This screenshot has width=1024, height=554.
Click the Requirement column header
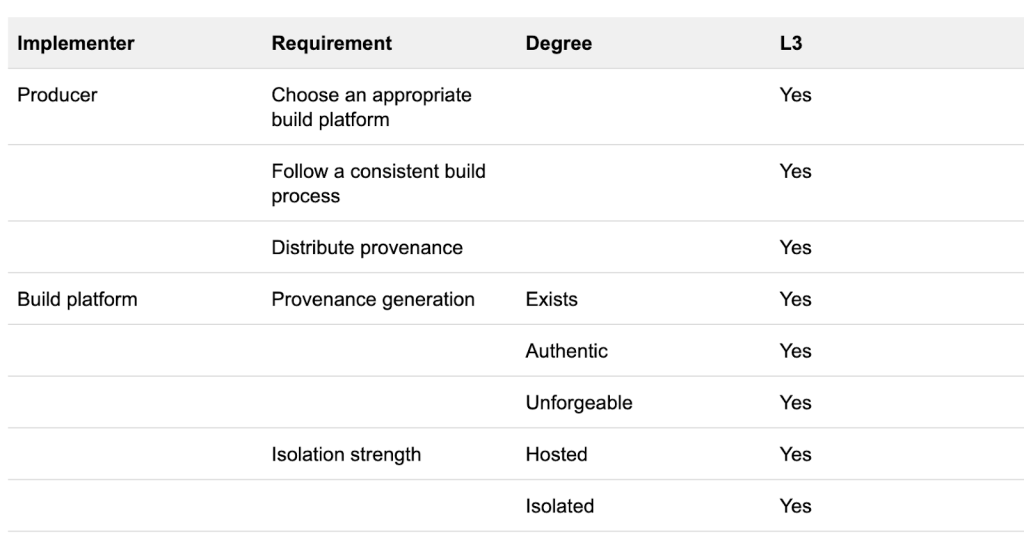pyautogui.click(x=331, y=44)
